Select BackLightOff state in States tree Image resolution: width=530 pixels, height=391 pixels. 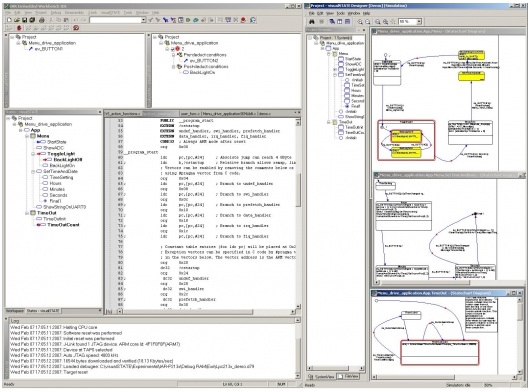[x=68, y=160]
